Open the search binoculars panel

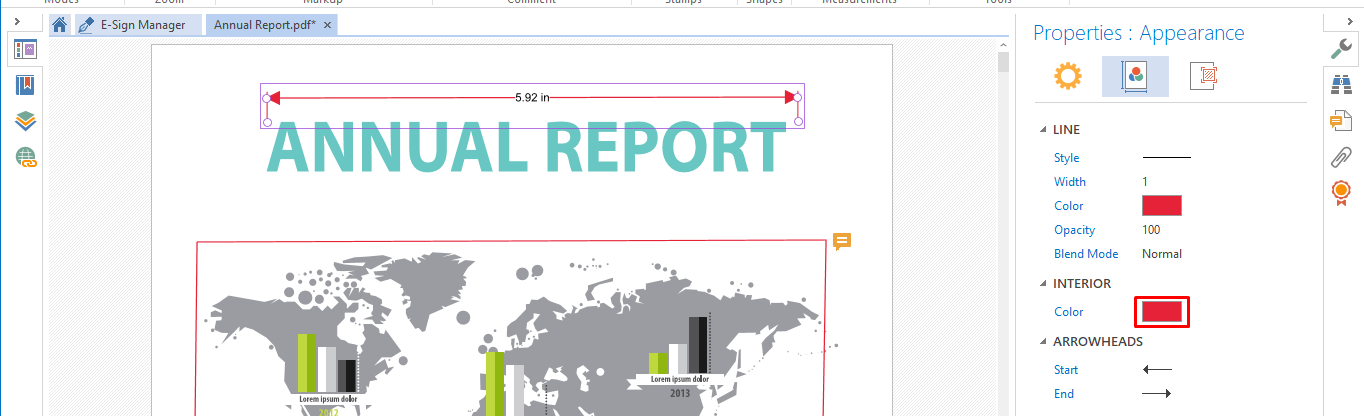(x=1341, y=85)
